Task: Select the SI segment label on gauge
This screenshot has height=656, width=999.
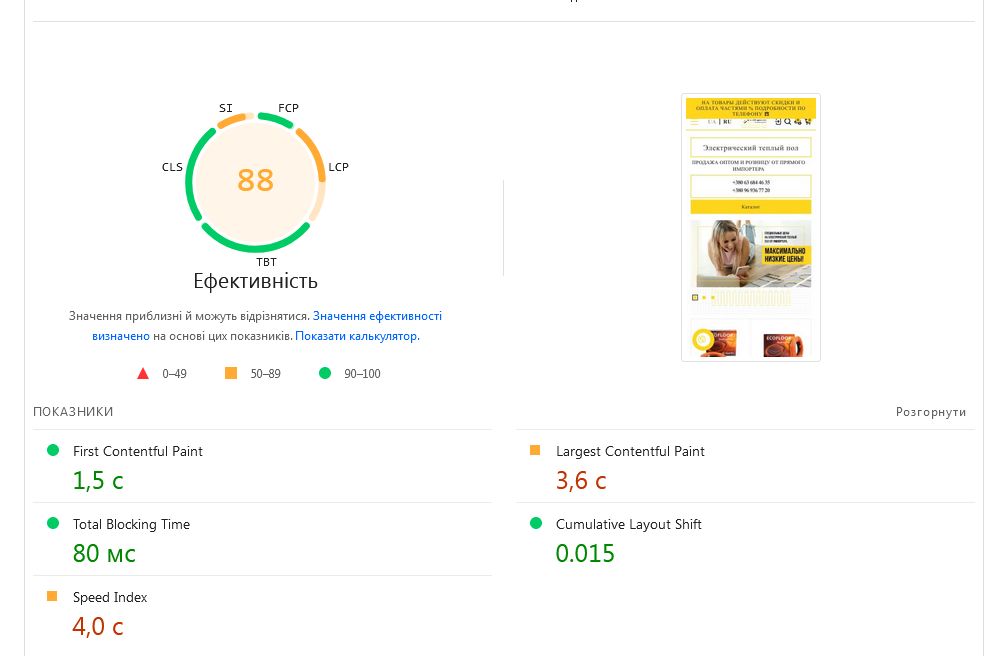Action: click(x=226, y=108)
